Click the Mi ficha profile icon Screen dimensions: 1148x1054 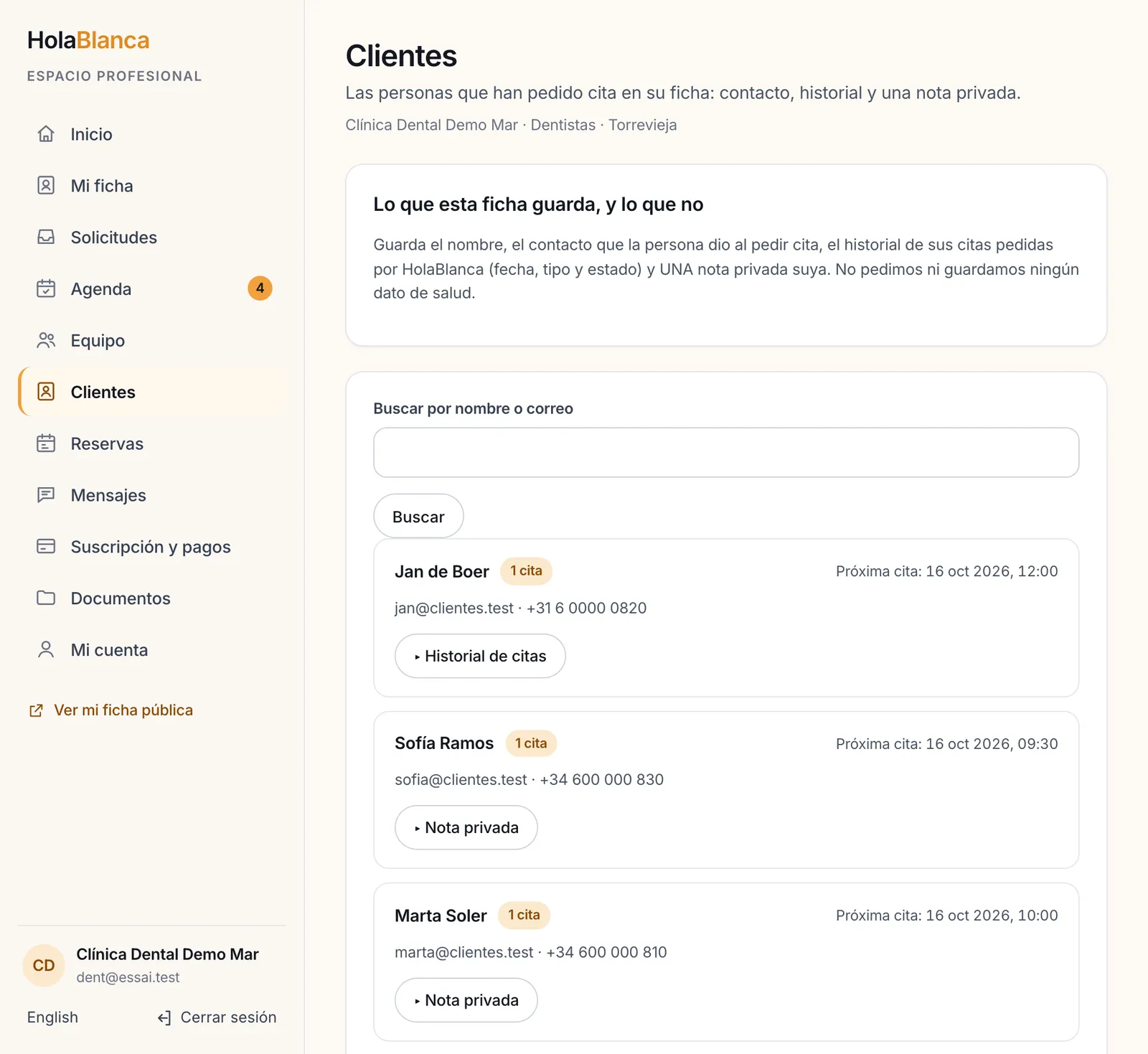point(46,186)
